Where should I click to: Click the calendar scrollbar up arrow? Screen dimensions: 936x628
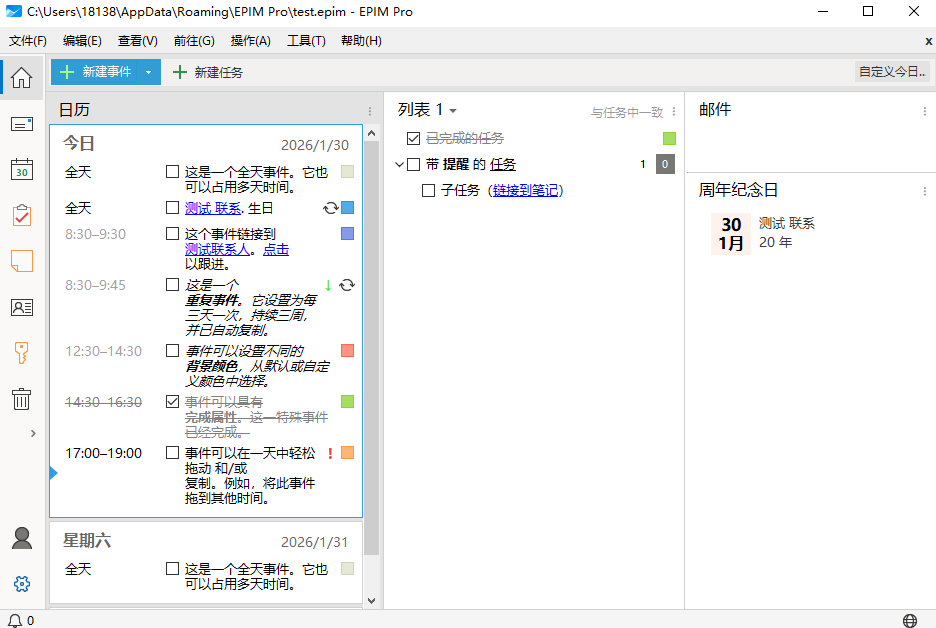pyautogui.click(x=371, y=133)
